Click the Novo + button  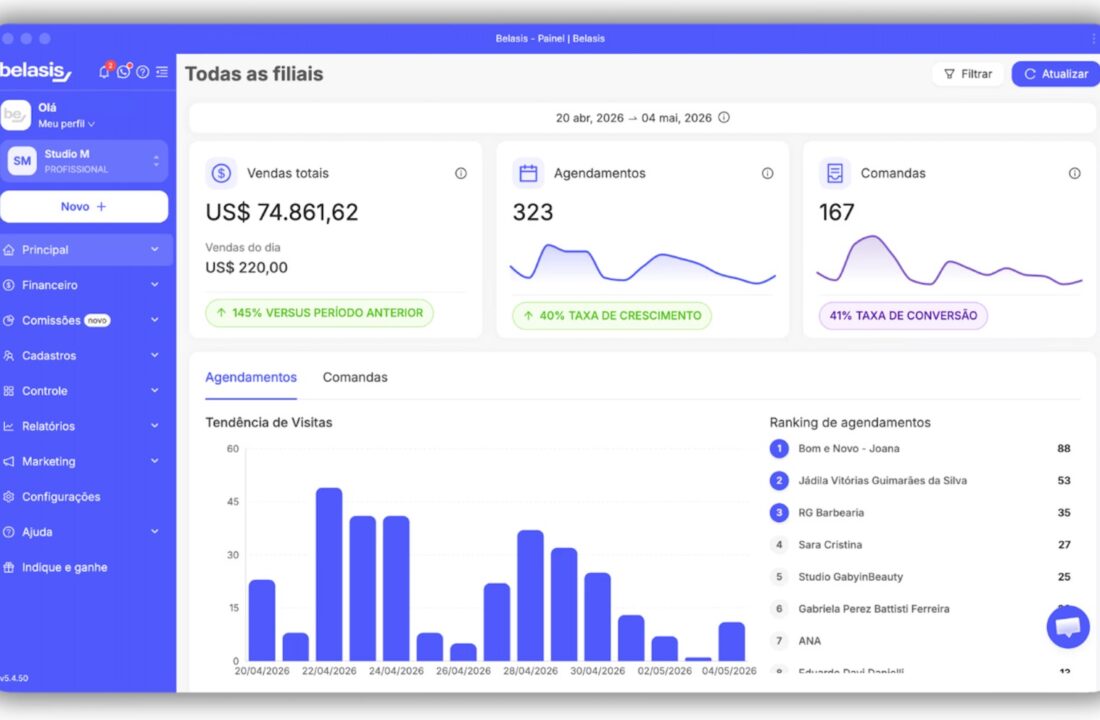84,206
